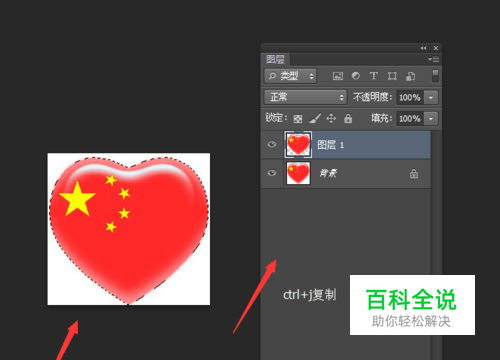
Task: Select the 图层 panel tab
Action: click(x=275, y=60)
